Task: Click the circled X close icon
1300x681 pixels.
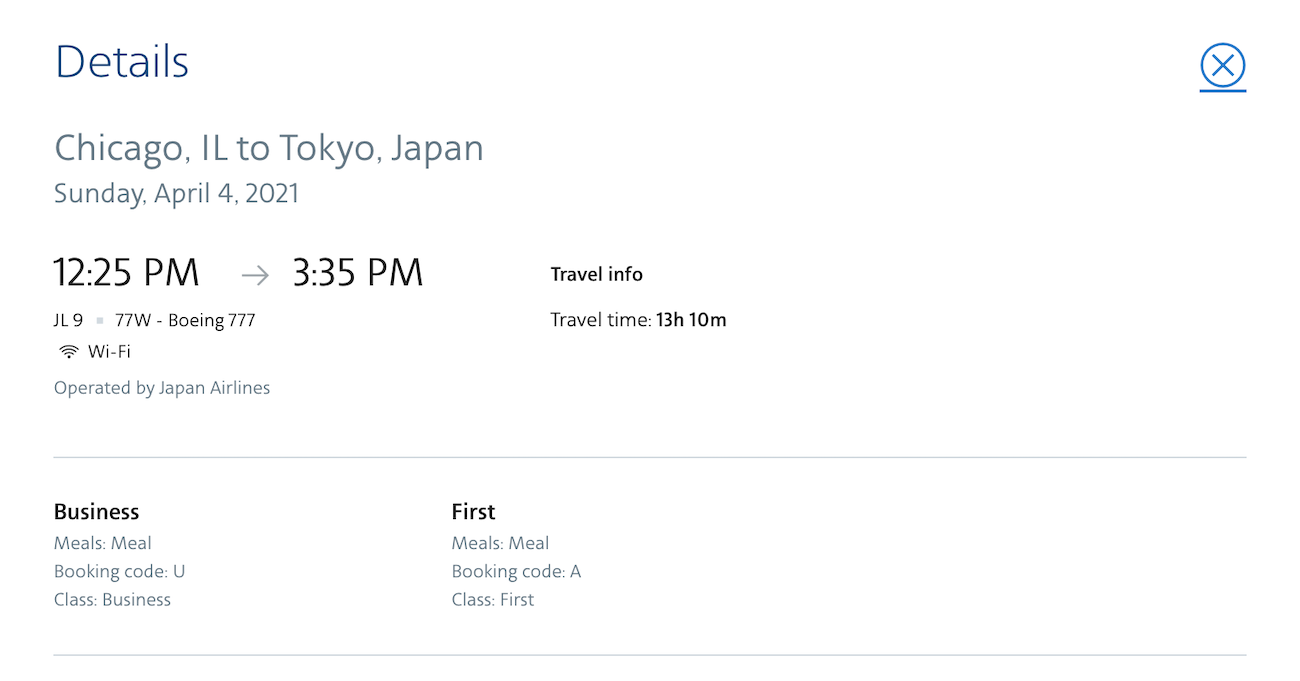Action: (1222, 64)
